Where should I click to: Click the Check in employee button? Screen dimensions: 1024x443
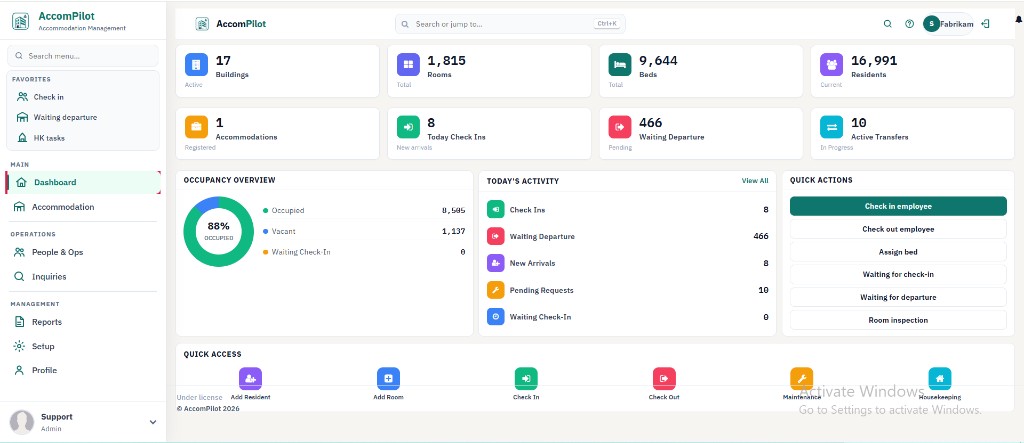(x=898, y=206)
